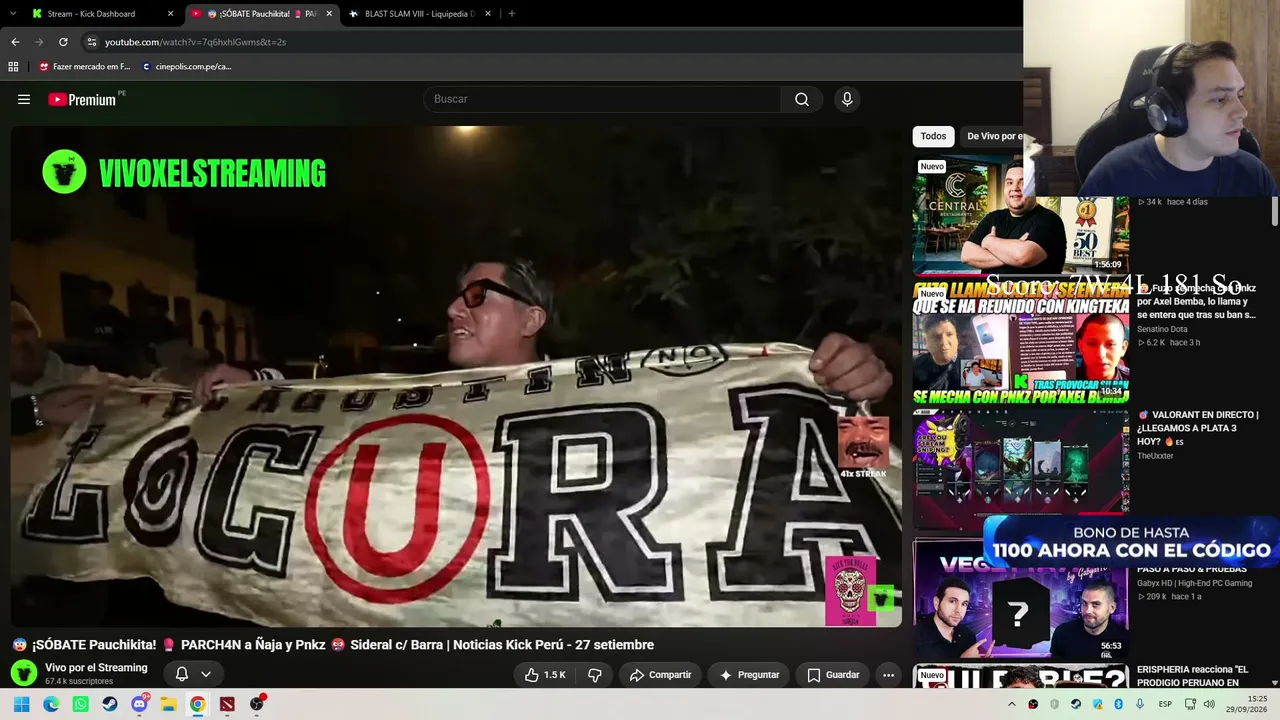The image size is (1280, 720).
Task: Go back in browser history
Action: [15, 42]
